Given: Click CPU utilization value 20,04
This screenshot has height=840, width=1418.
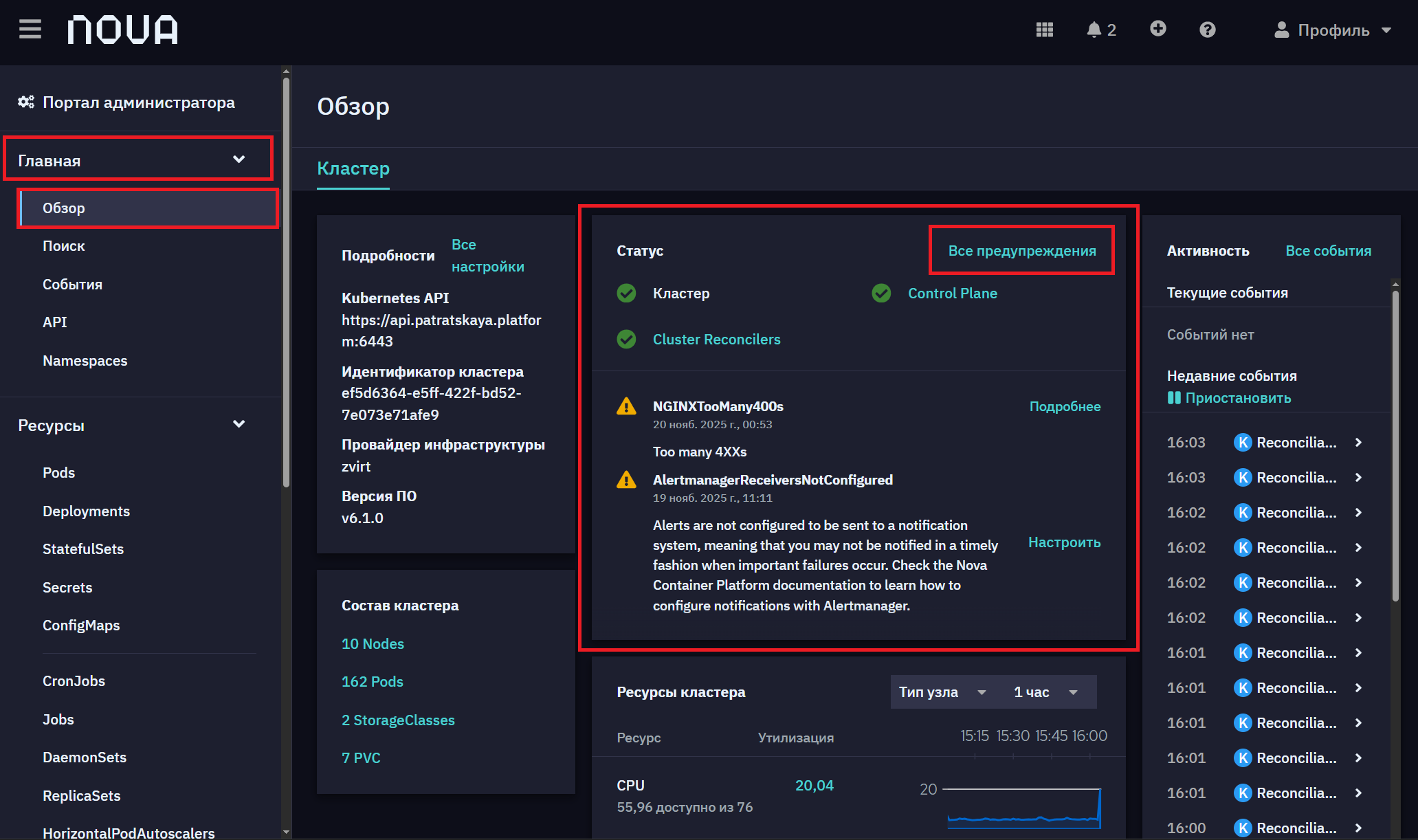Looking at the screenshot, I should tap(814, 786).
